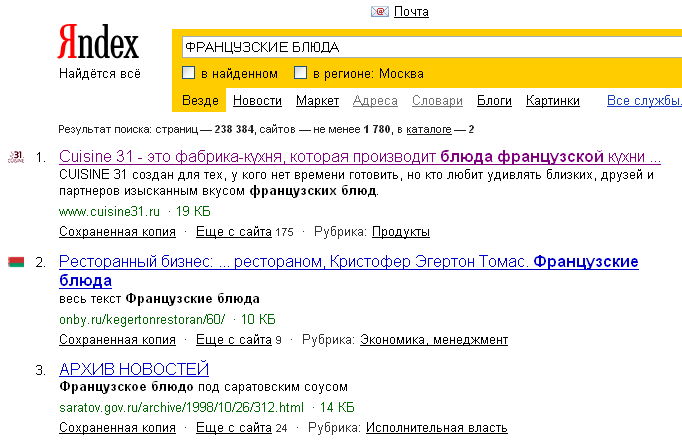682x440 pixels.
Task: Enable the 'в регионе: Москва' checkbox
Action: [300, 73]
